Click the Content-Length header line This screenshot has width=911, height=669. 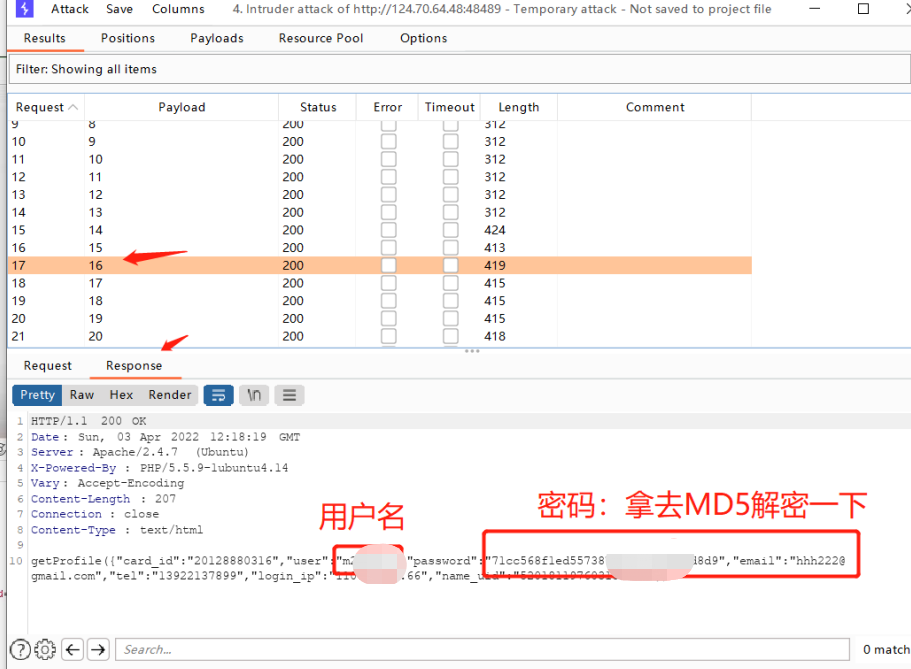tap(103, 499)
